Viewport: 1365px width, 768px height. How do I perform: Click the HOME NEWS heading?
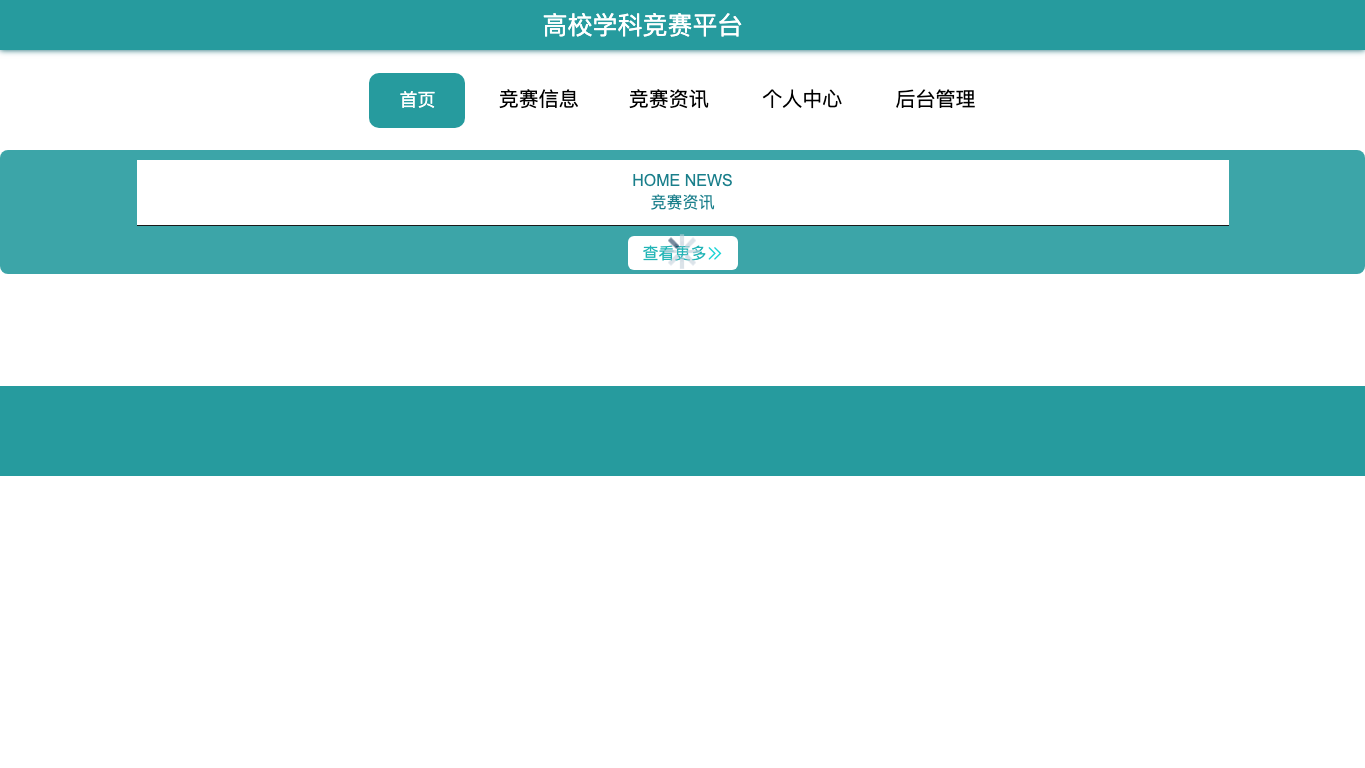tap(682, 181)
